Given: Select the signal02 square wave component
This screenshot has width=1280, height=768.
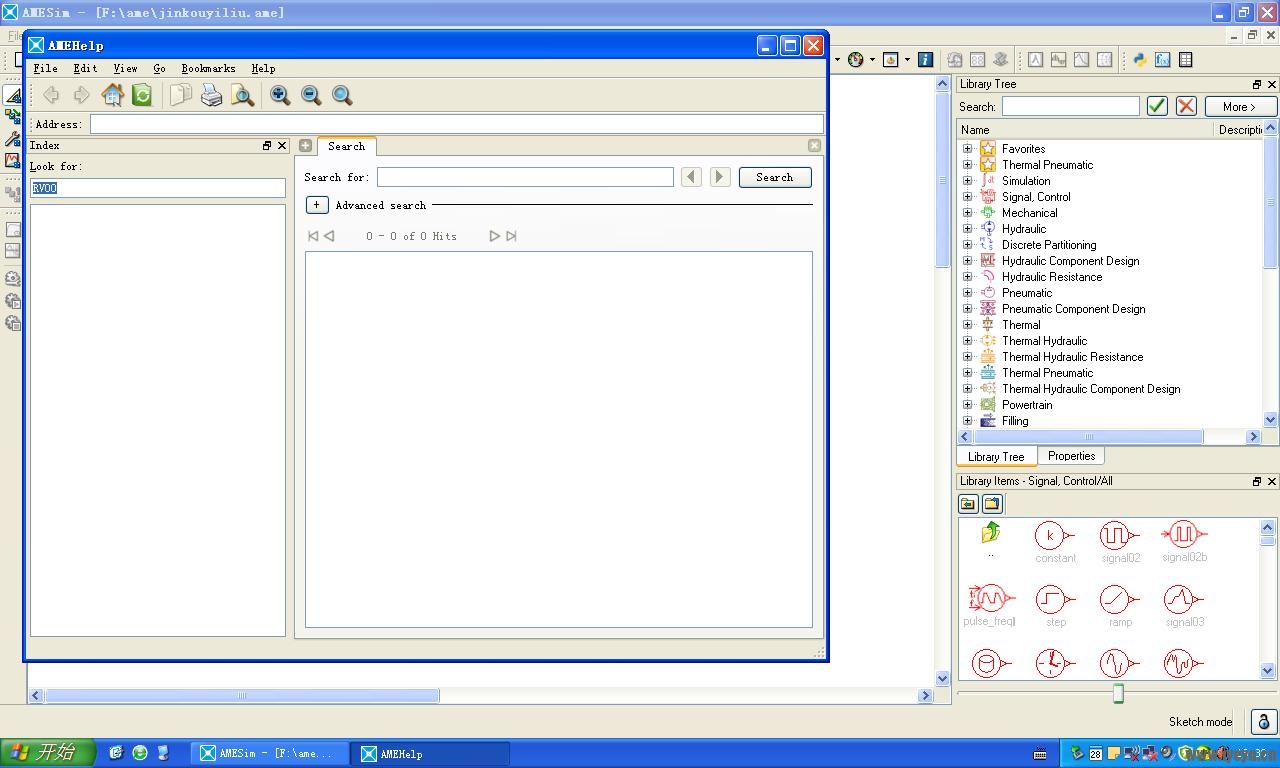Looking at the screenshot, I should (x=1119, y=543).
